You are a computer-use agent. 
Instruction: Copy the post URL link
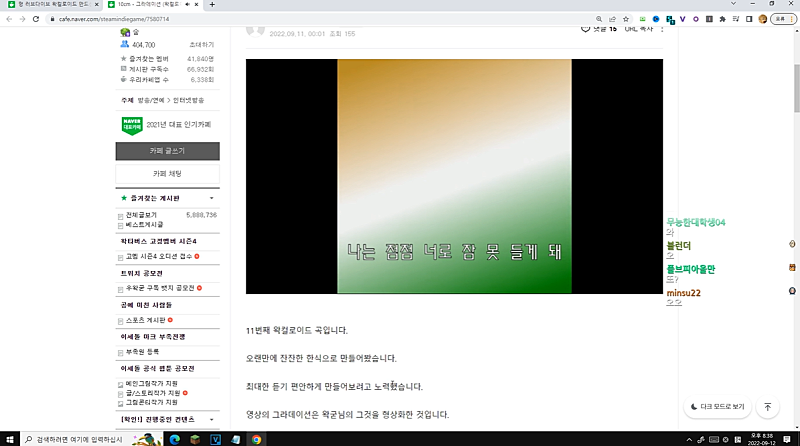point(639,29)
